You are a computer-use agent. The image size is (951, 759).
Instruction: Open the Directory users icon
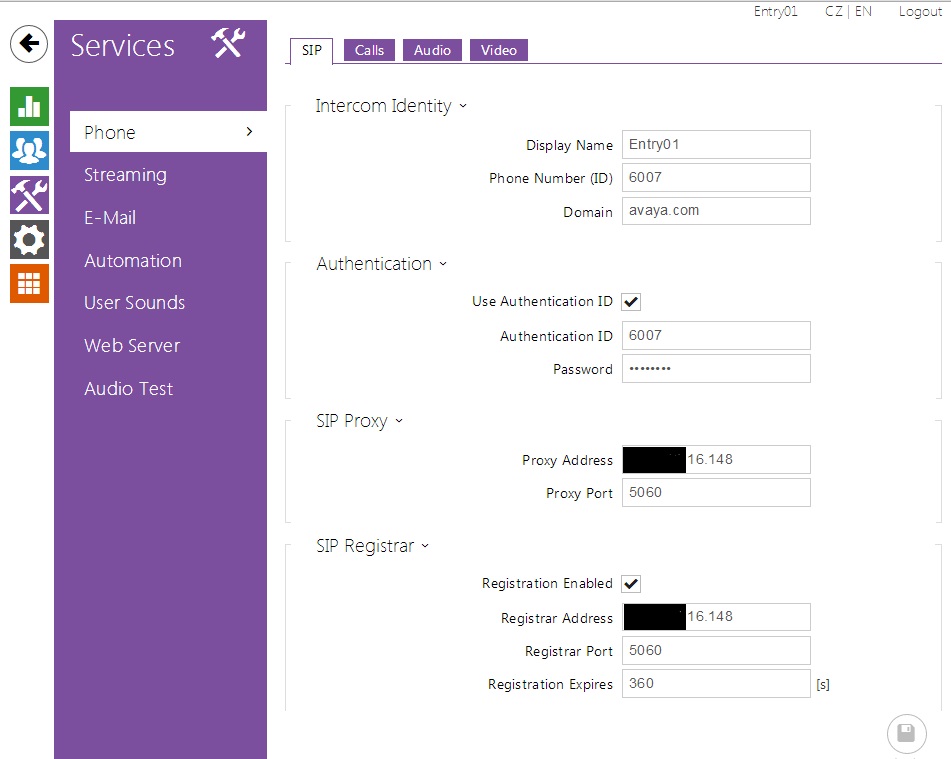pos(30,150)
